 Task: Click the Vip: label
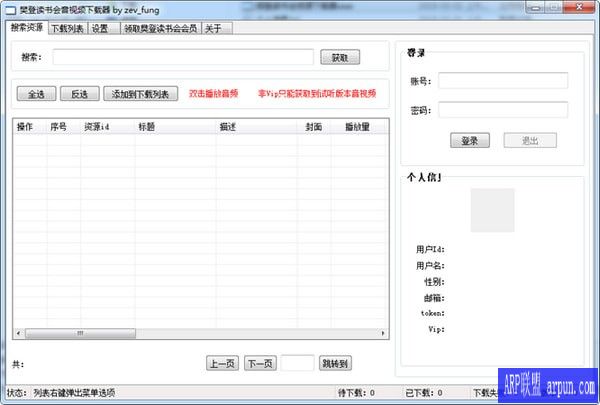point(437,329)
